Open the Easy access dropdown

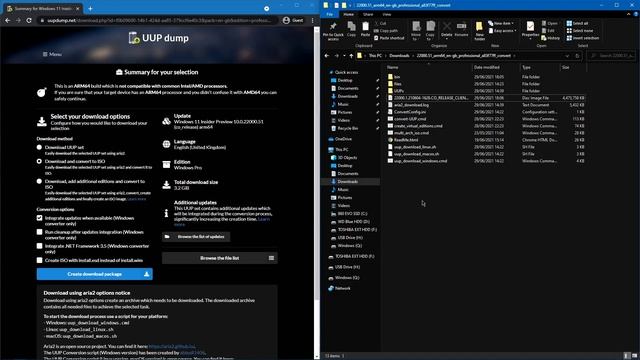coord(502,31)
